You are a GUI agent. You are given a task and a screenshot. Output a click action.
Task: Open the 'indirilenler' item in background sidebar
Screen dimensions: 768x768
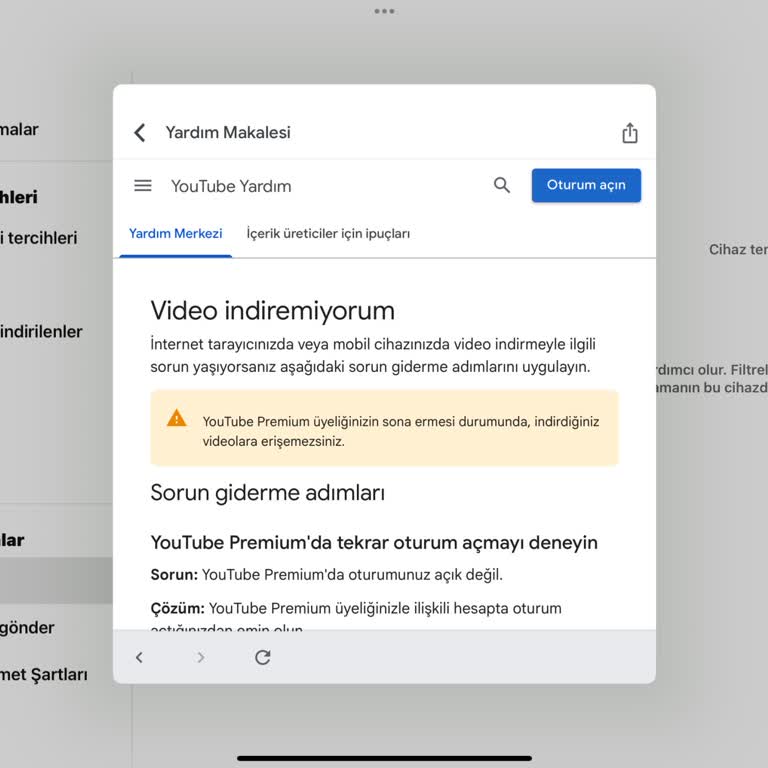(41, 332)
